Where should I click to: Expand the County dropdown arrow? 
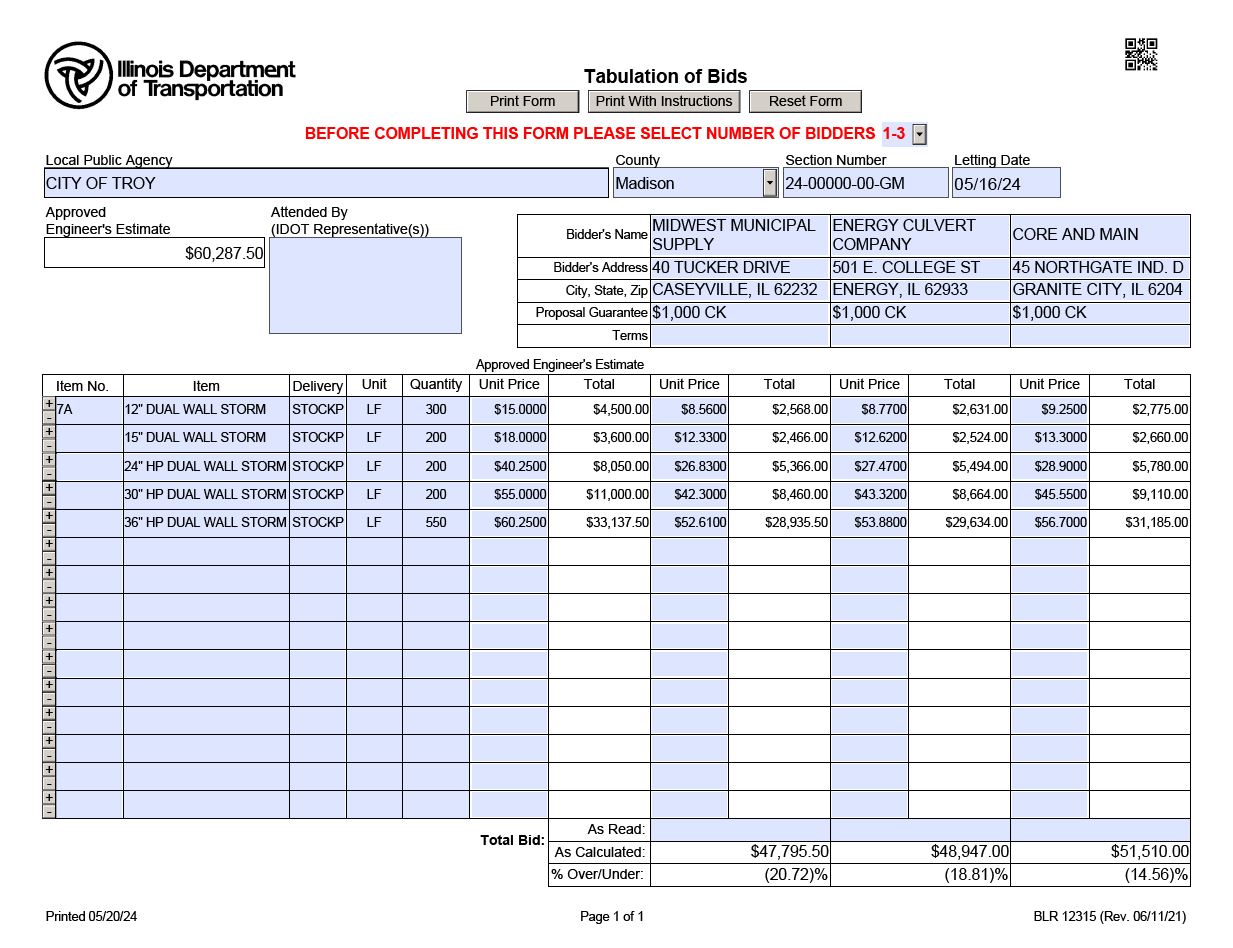pyautogui.click(x=769, y=183)
